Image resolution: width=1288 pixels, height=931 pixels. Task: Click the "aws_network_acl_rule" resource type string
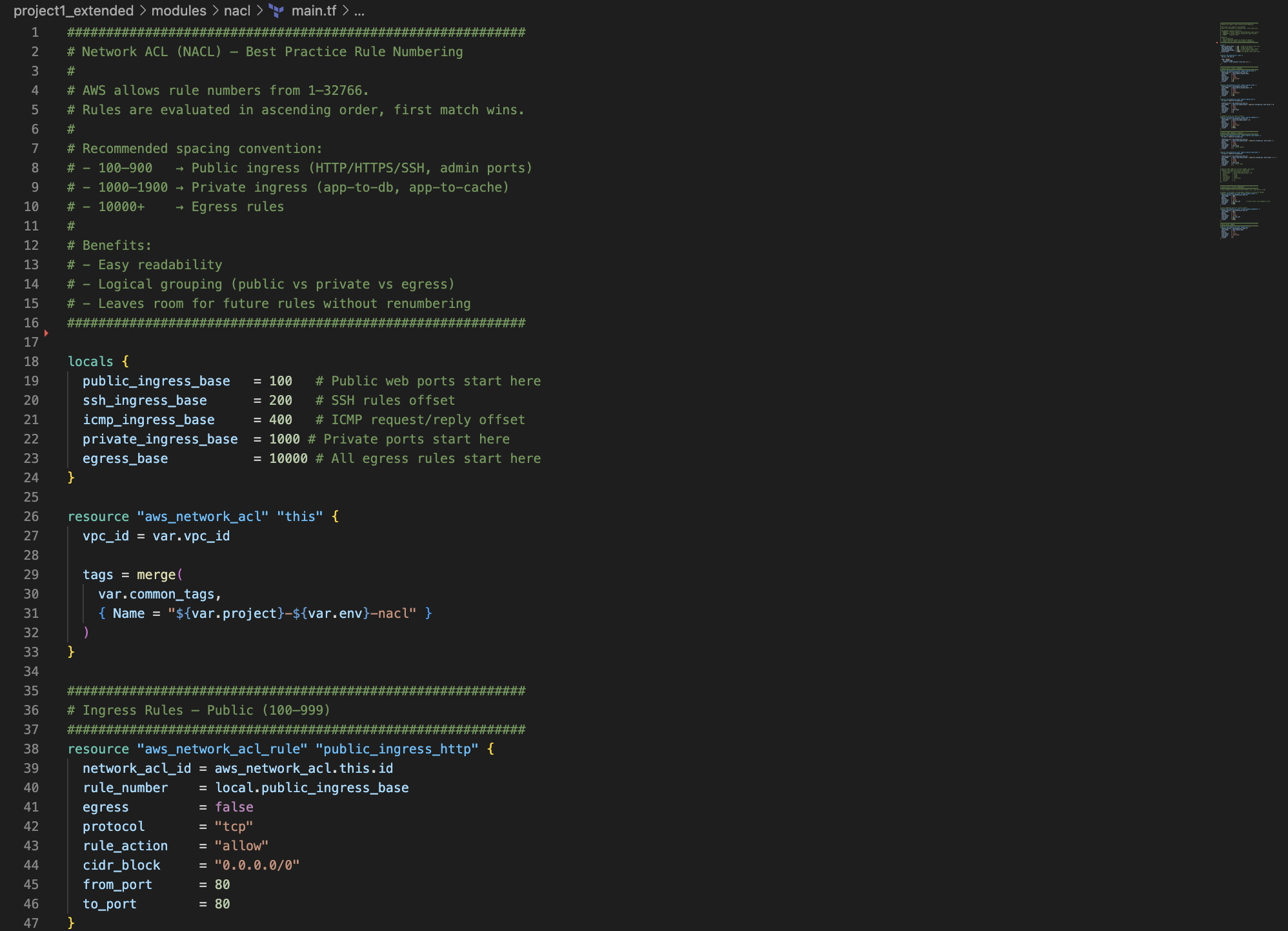(x=222, y=749)
